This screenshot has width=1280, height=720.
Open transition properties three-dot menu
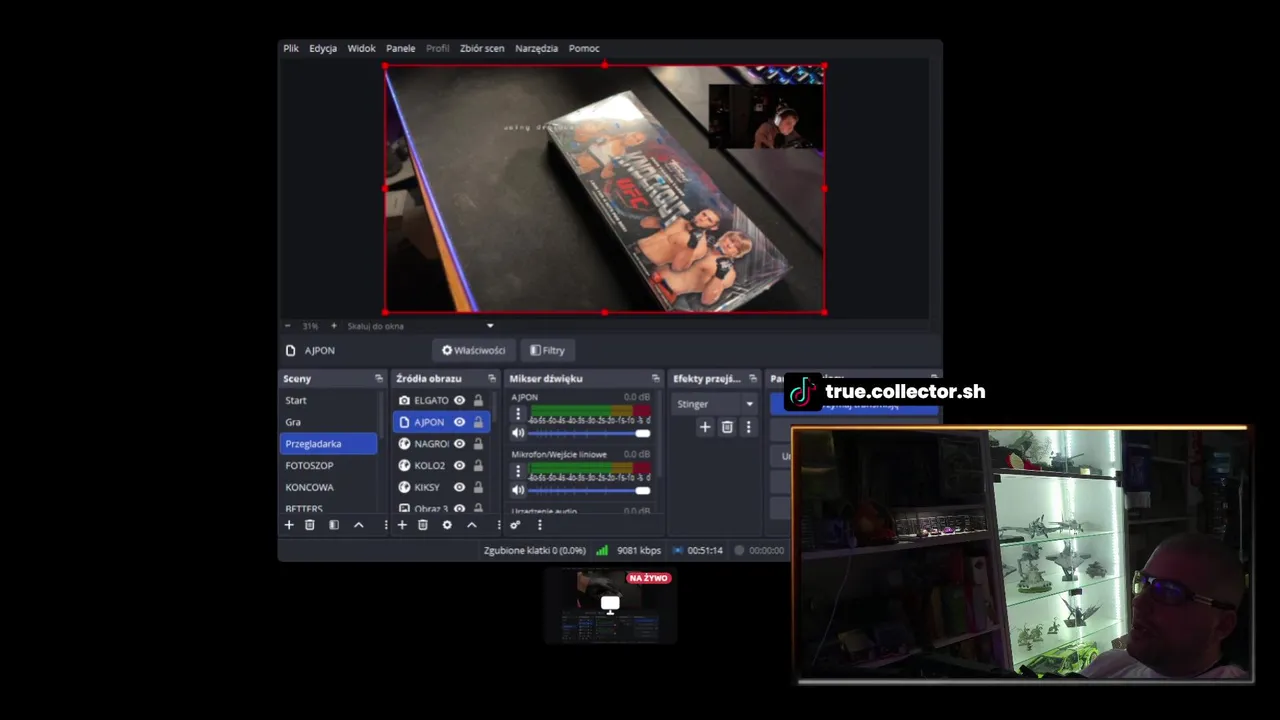point(749,427)
